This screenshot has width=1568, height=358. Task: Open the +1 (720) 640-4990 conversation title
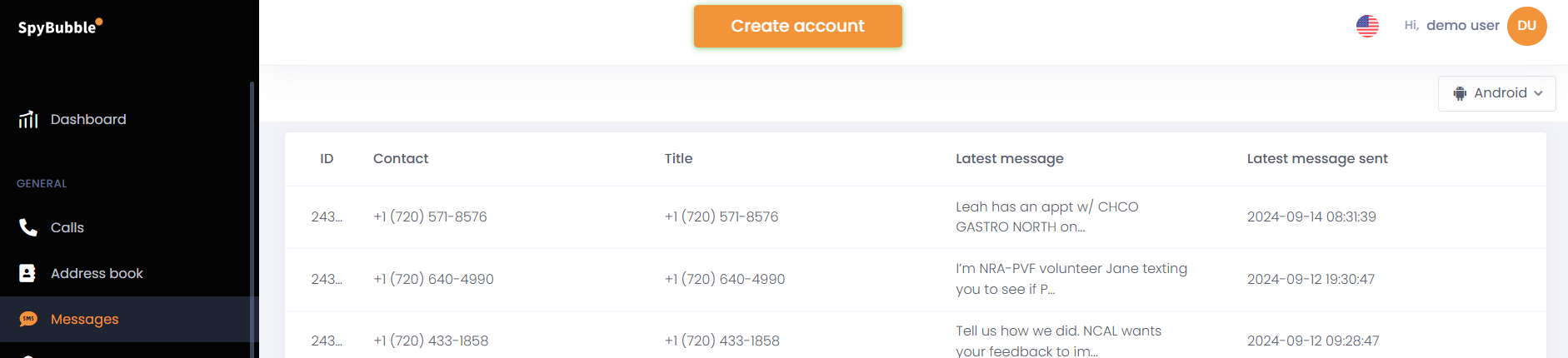click(725, 279)
